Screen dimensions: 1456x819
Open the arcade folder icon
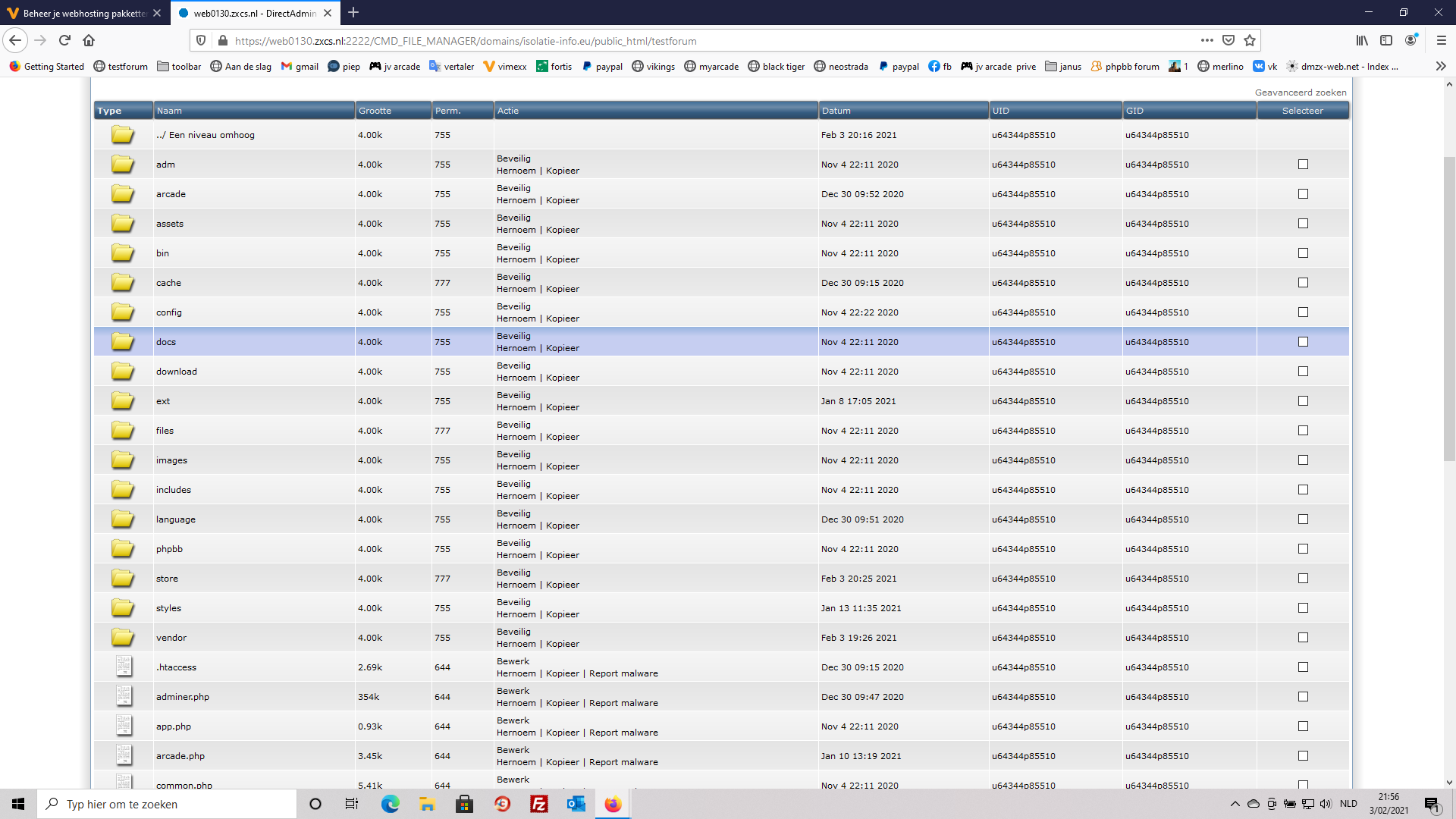pos(122,193)
